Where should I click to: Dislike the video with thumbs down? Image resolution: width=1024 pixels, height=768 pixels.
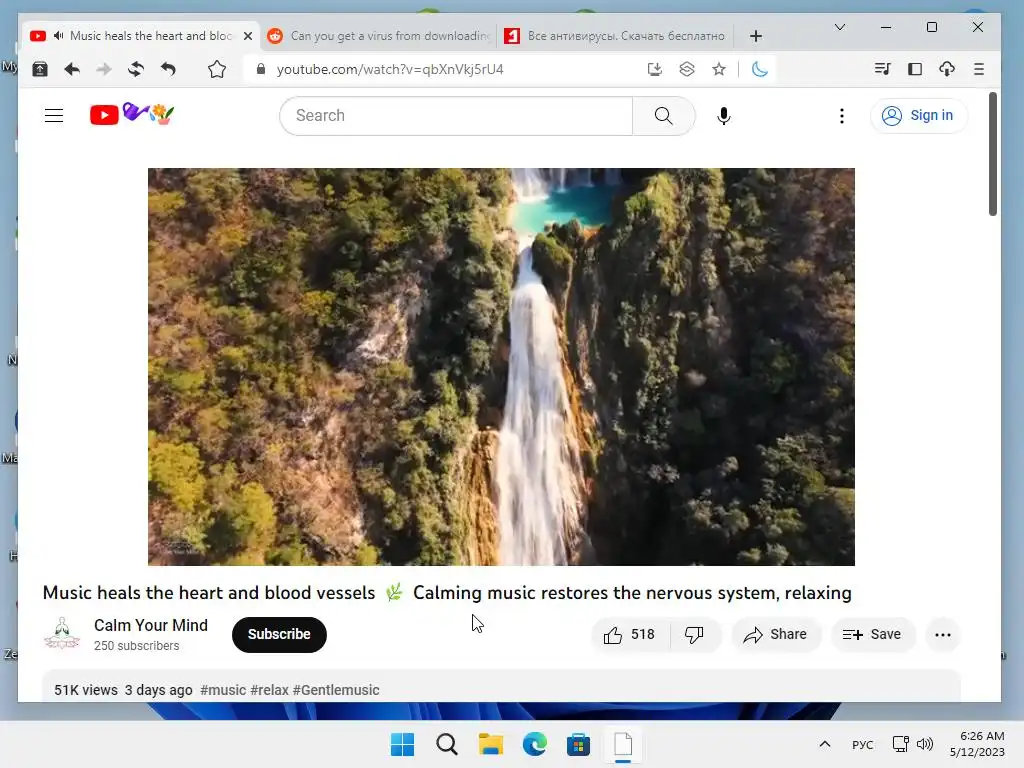click(x=694, y=635)
